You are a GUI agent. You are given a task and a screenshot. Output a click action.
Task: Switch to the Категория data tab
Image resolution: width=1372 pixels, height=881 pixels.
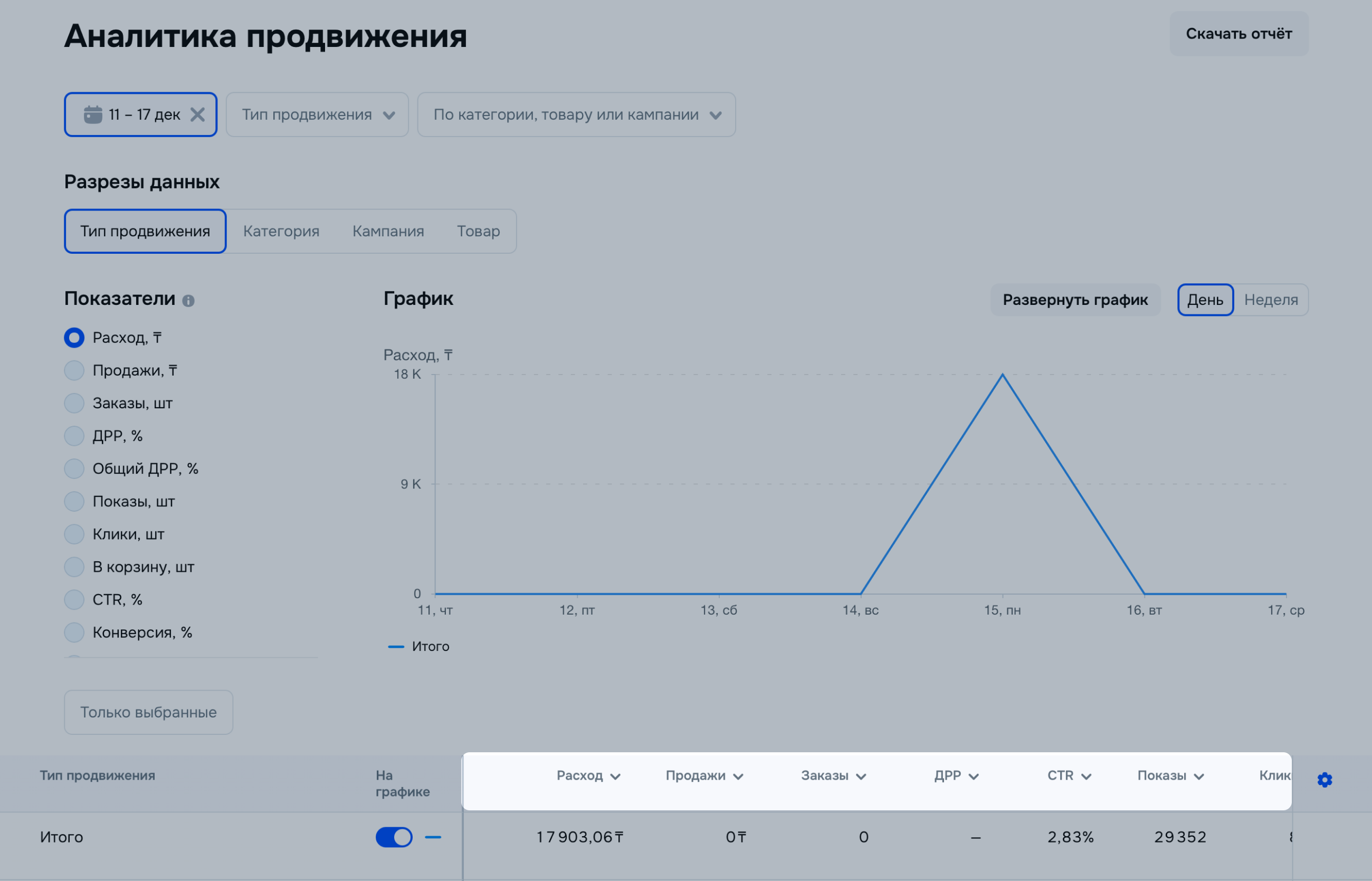(x=281, y=231)
